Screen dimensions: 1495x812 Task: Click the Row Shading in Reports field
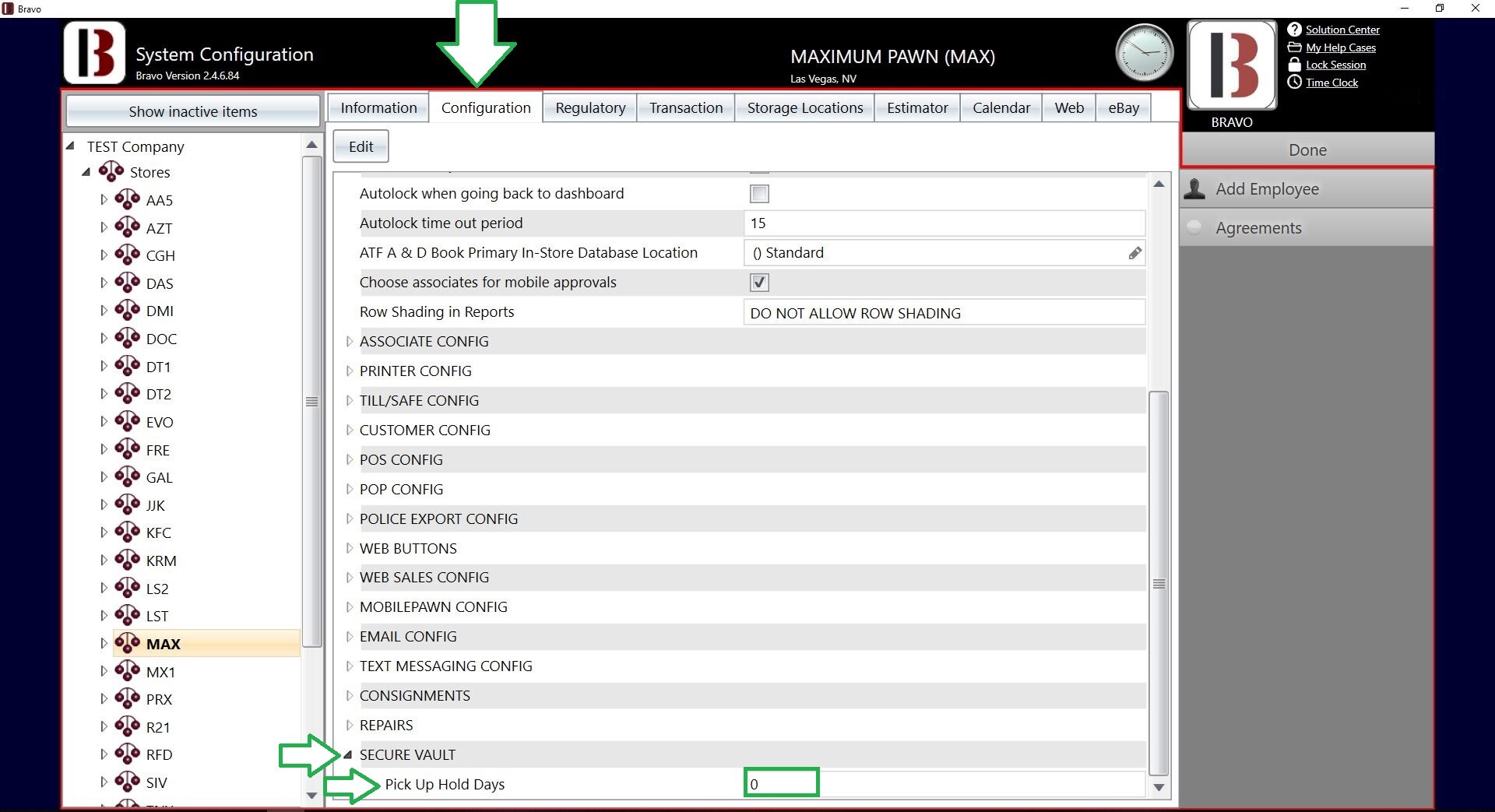pos(944,312)
